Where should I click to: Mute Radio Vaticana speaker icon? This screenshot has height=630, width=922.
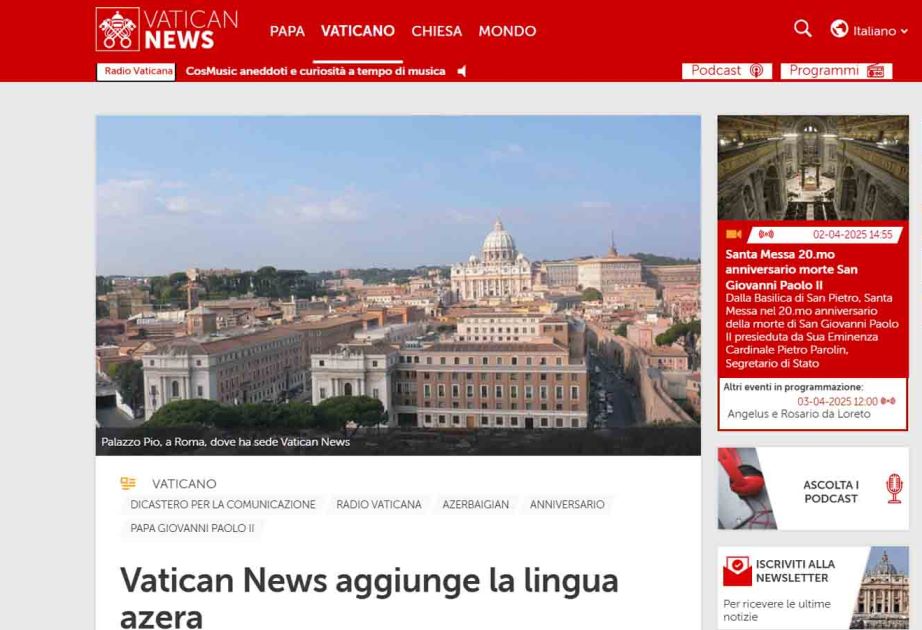(x=462, y=71)
